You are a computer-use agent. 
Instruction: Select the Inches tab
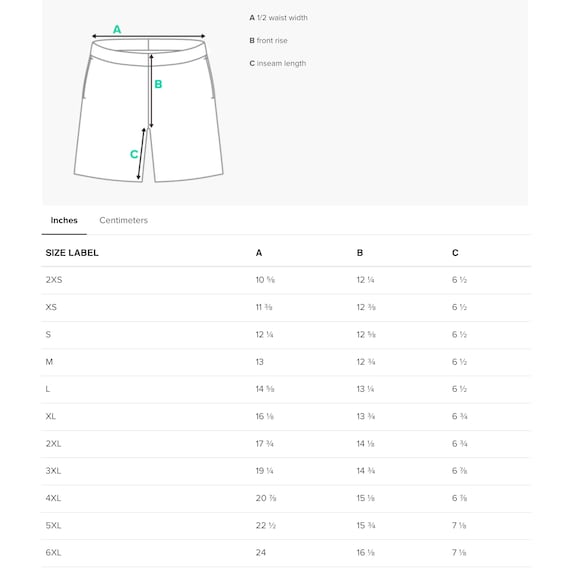pos(64,220)
